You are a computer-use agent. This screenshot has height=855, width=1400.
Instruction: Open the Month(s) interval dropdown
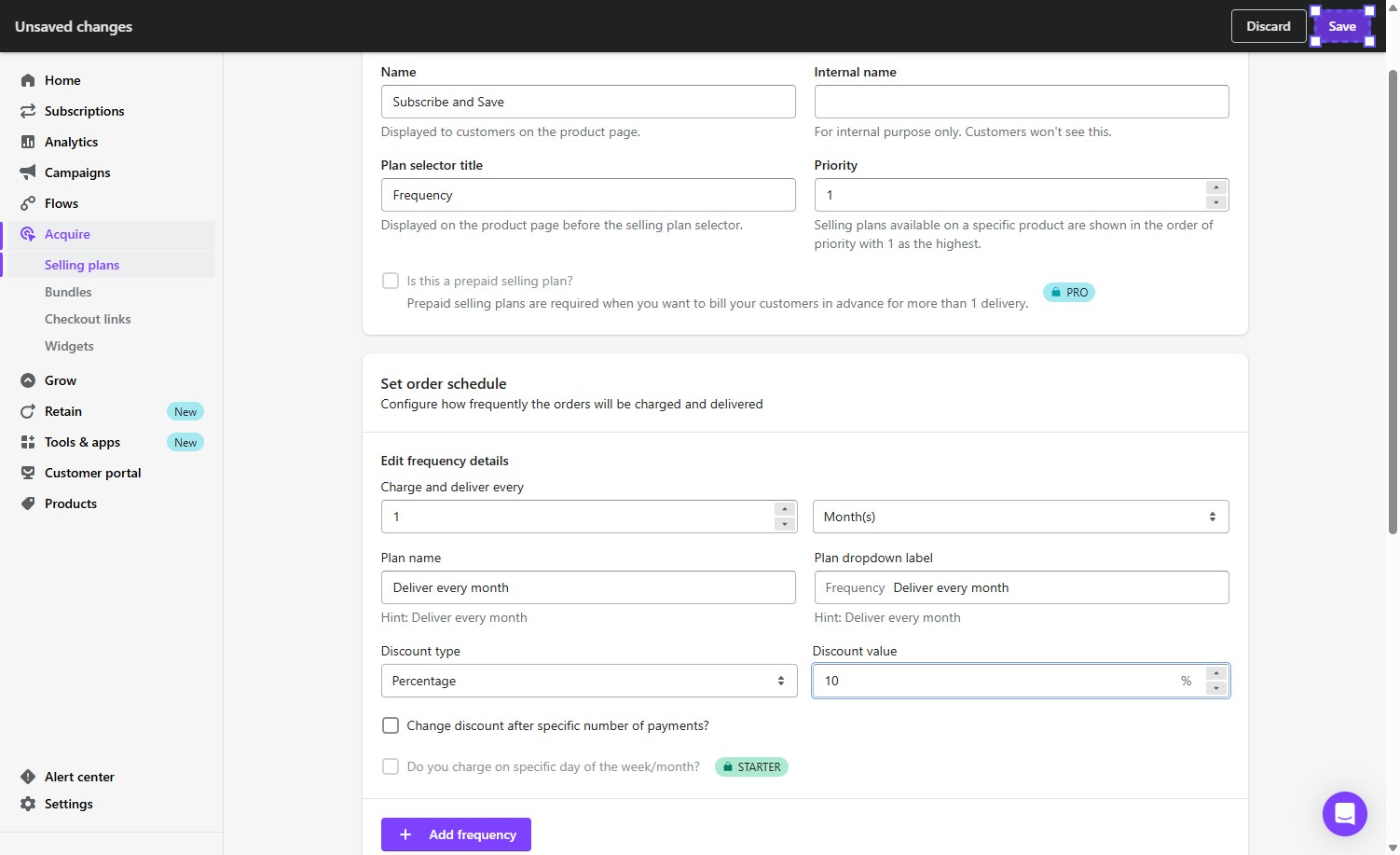click(1021, 517)
